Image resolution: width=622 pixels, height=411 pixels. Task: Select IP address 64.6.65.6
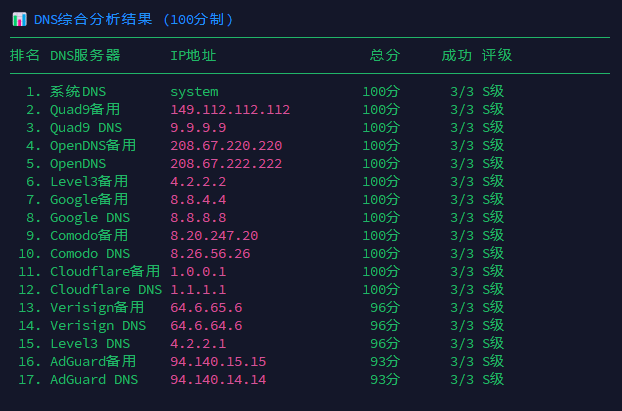[206, 308]
